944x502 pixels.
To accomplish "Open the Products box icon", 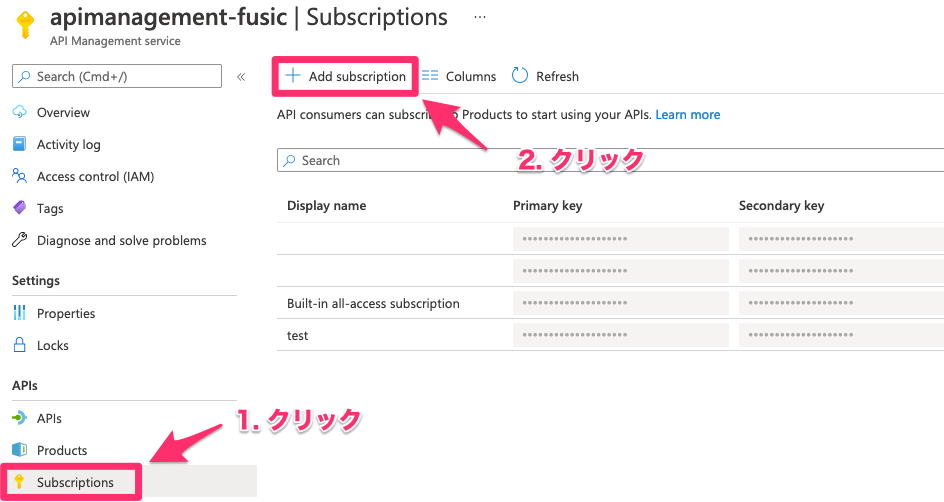I will pyautogui.click(x=19, y=450).
